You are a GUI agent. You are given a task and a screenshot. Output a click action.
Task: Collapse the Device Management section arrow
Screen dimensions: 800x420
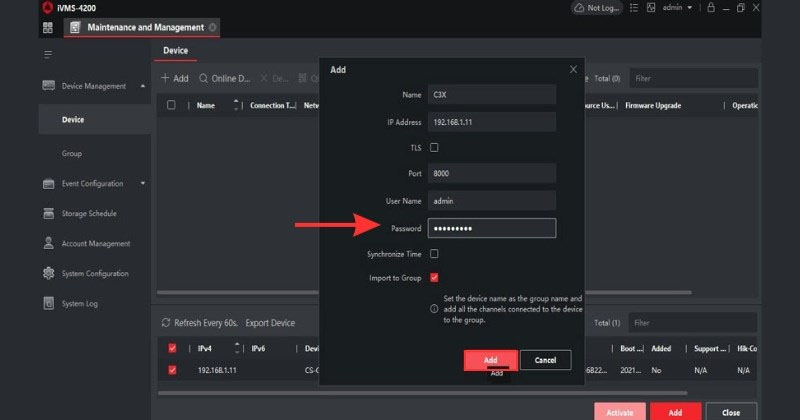click(143, 86)
